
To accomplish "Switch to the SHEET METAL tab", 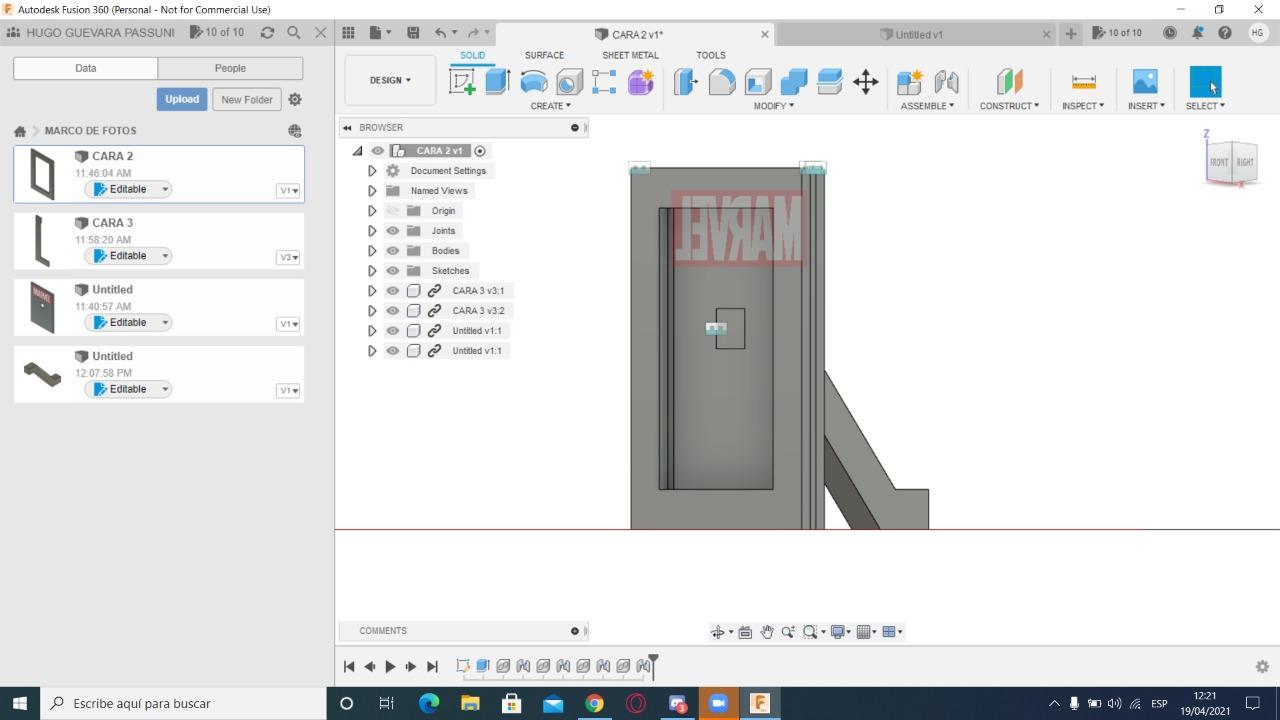I will pos(630,56).
